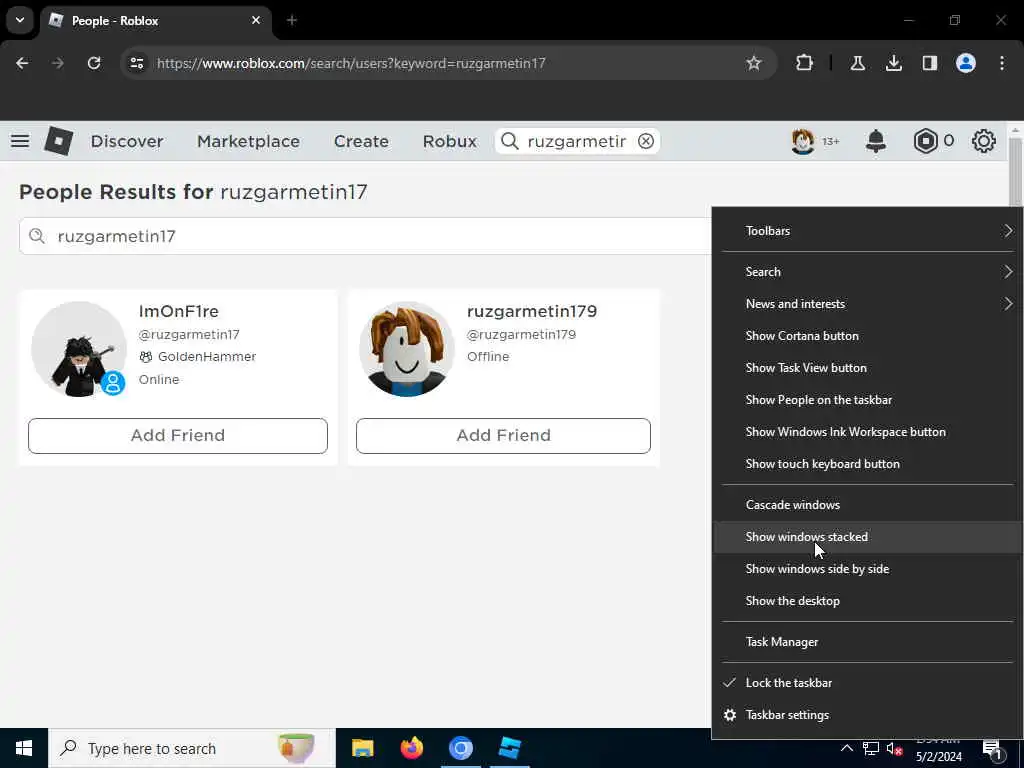The height and width of the screenshot is (768, 1024).
Task: Open the notifications bell
Action: pyautogui.click(x=876, y=141)
